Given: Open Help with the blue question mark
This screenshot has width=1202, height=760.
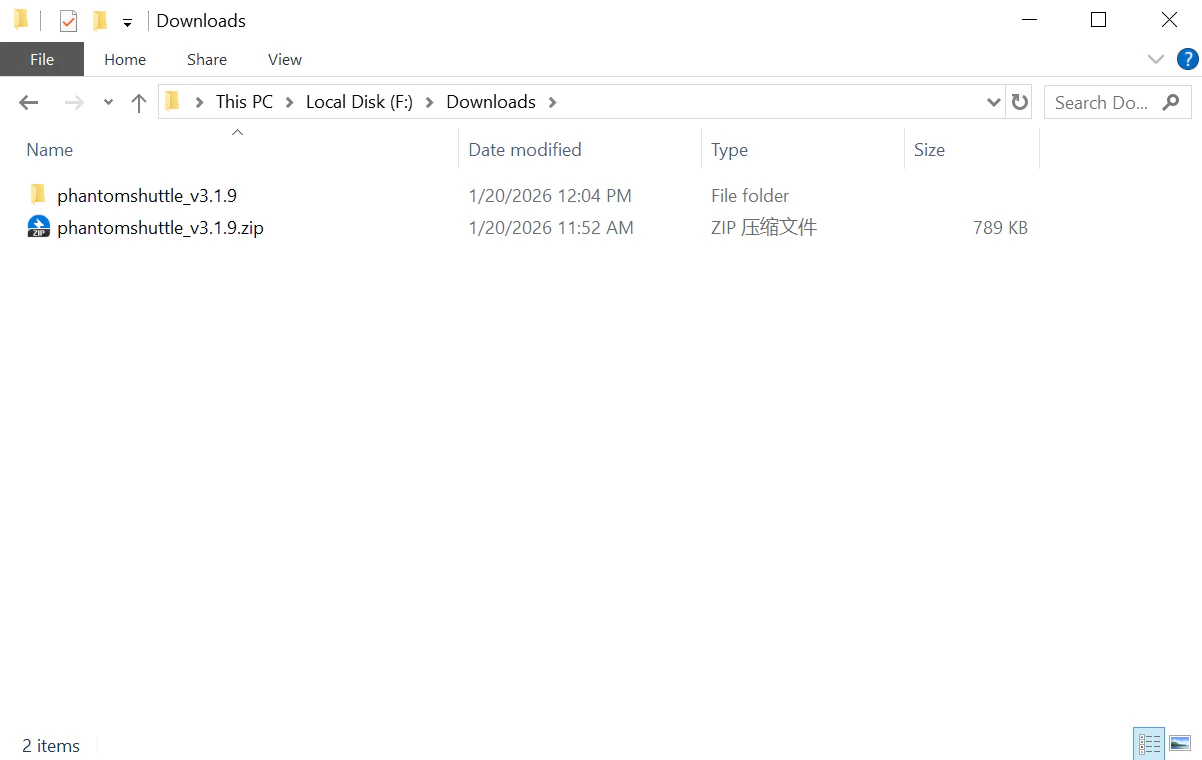Looking at the screenshot, I should tap(1187, 59).
